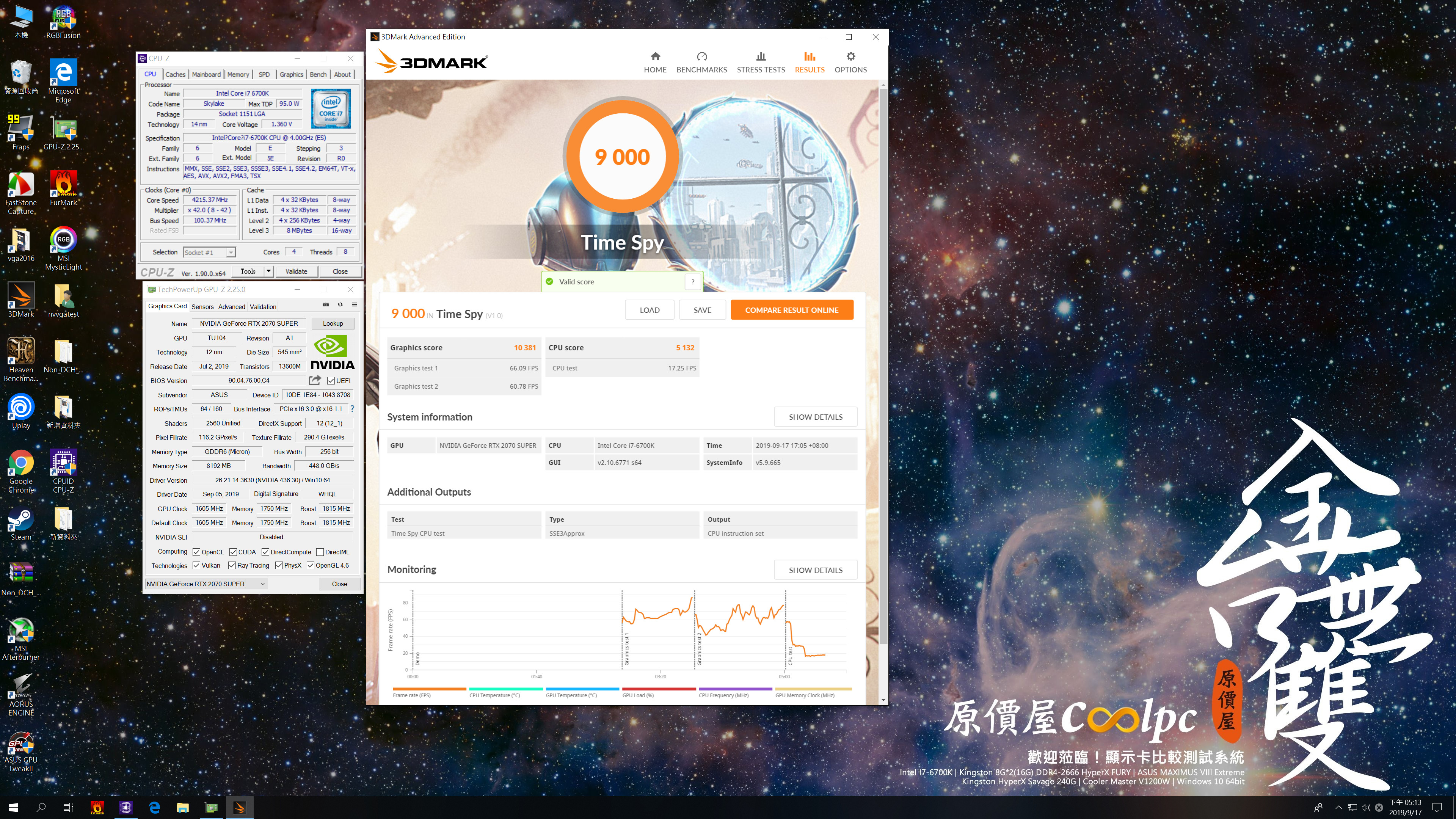Screen dimensions: 1456x819
Task: Toggle the CUDA checkbox
Action: point(233,552)
